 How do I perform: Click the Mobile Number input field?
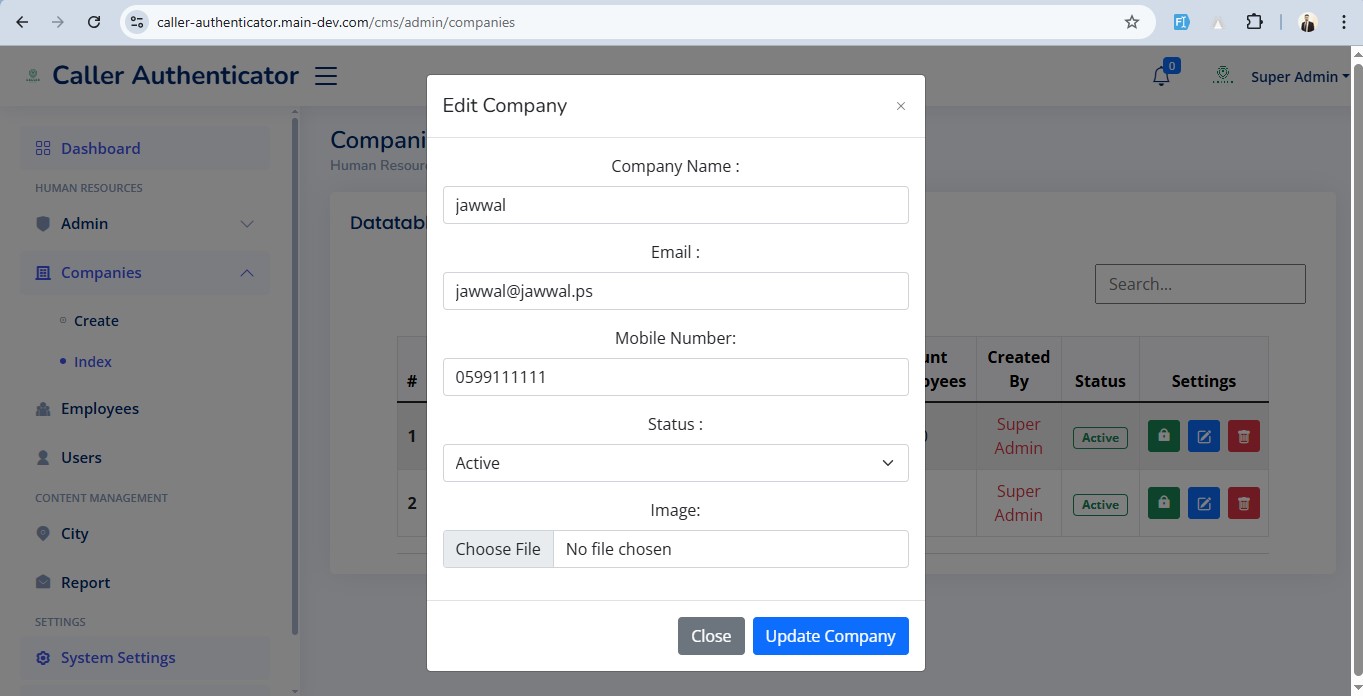[675, 377]
